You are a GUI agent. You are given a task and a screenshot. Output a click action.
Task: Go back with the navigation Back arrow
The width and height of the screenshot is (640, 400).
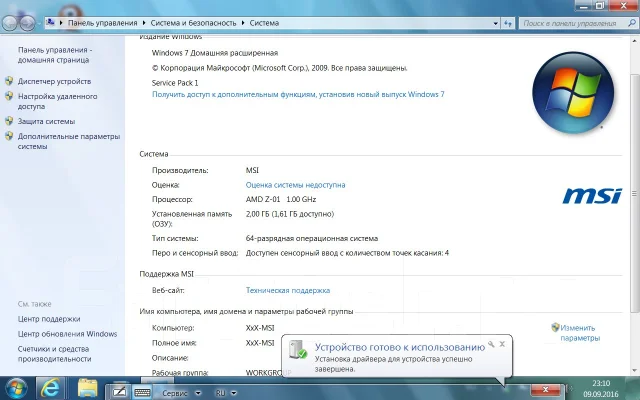(x=10, y=23)
